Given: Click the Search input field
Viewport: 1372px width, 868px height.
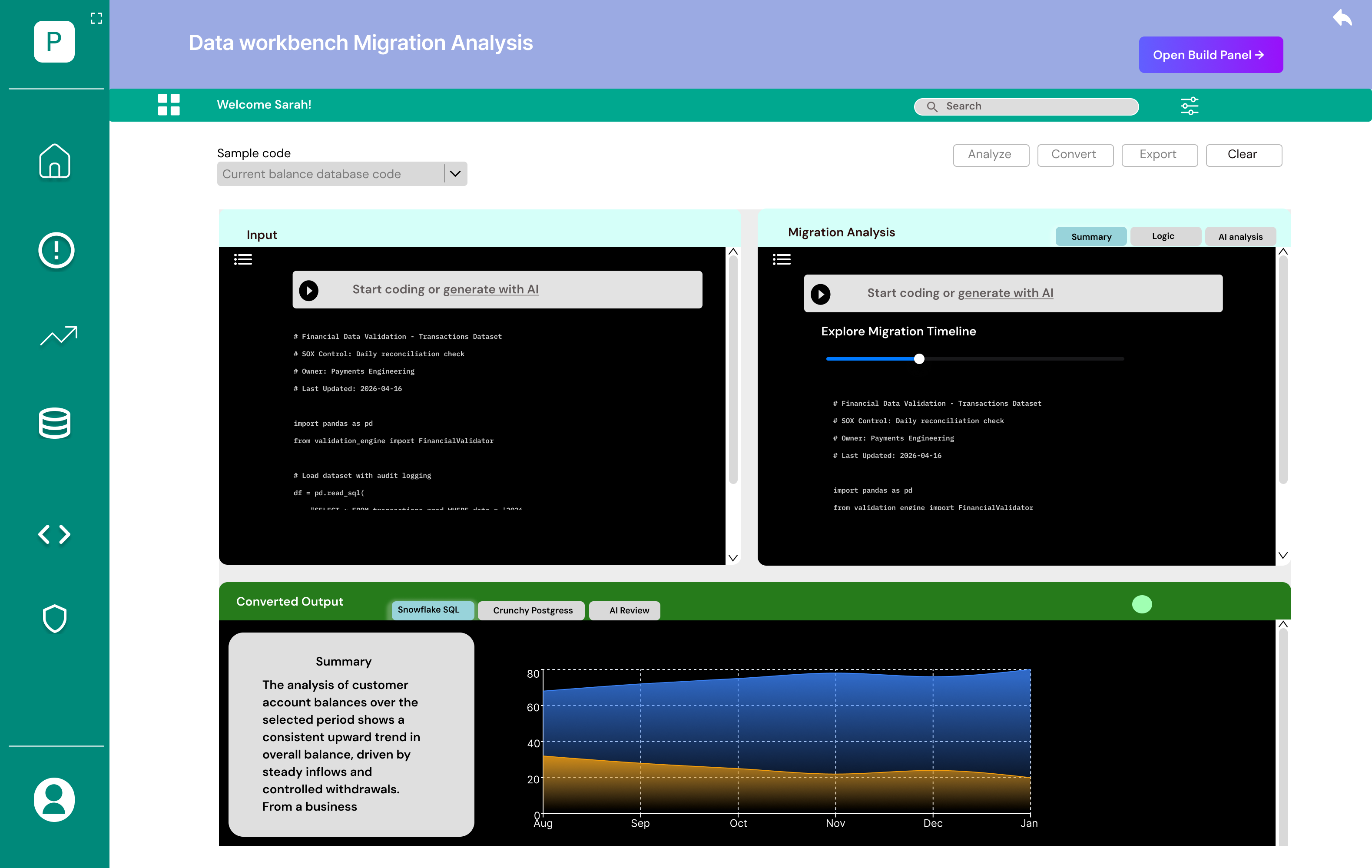Looking at the screenshot, I should (1026, 106).
